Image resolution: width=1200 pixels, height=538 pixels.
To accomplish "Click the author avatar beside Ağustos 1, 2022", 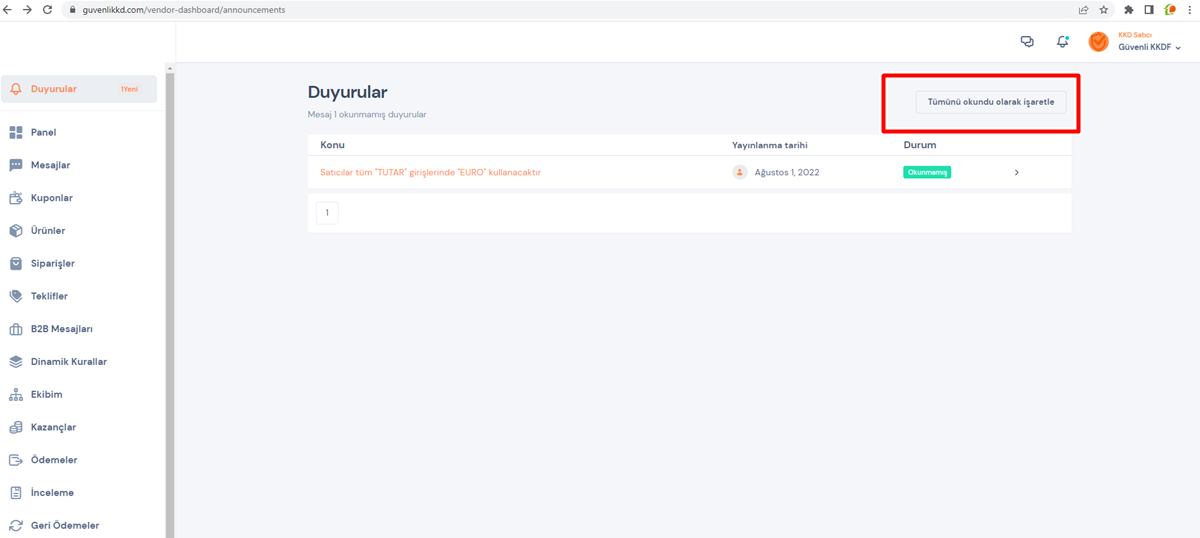I will (x=740, y=172).
